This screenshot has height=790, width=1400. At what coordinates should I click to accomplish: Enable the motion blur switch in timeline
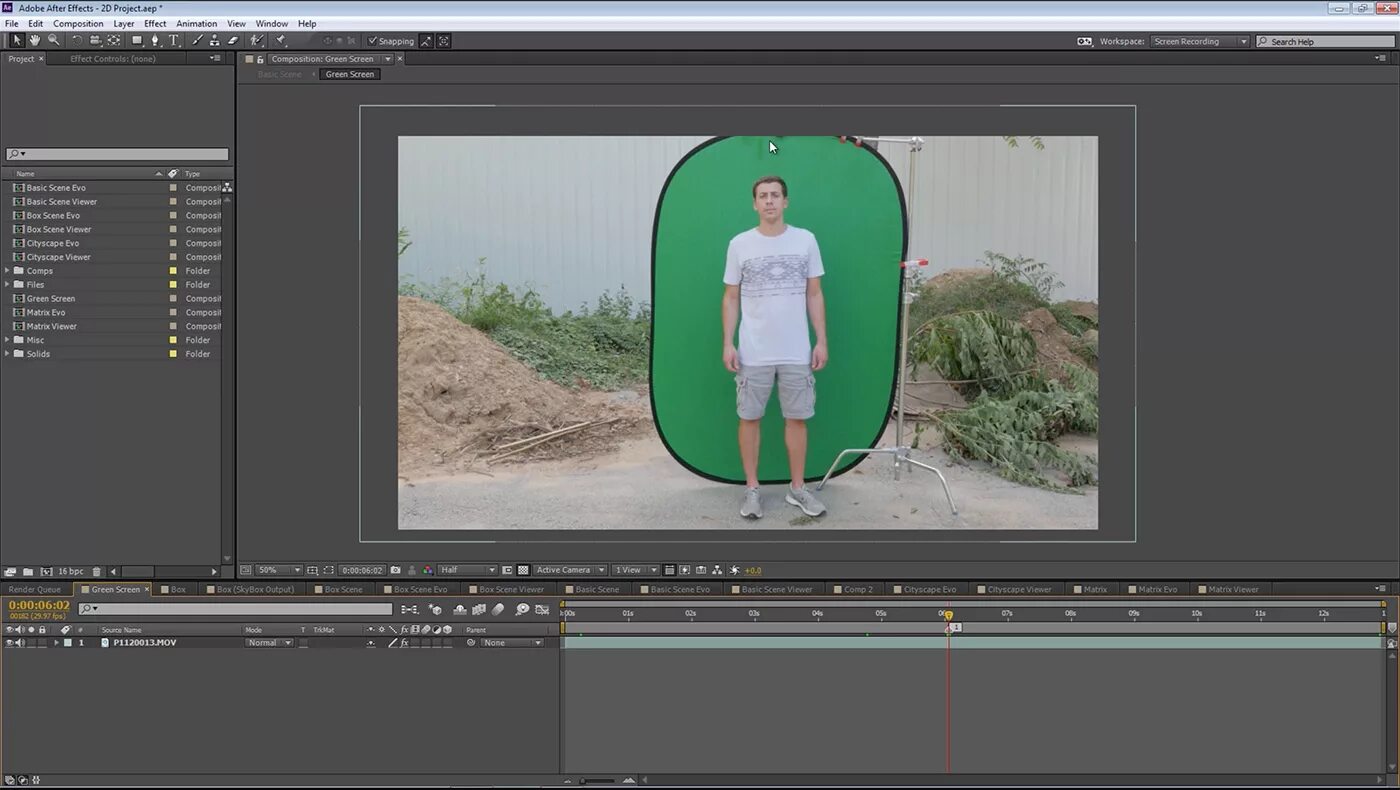(x=498, y=609)
